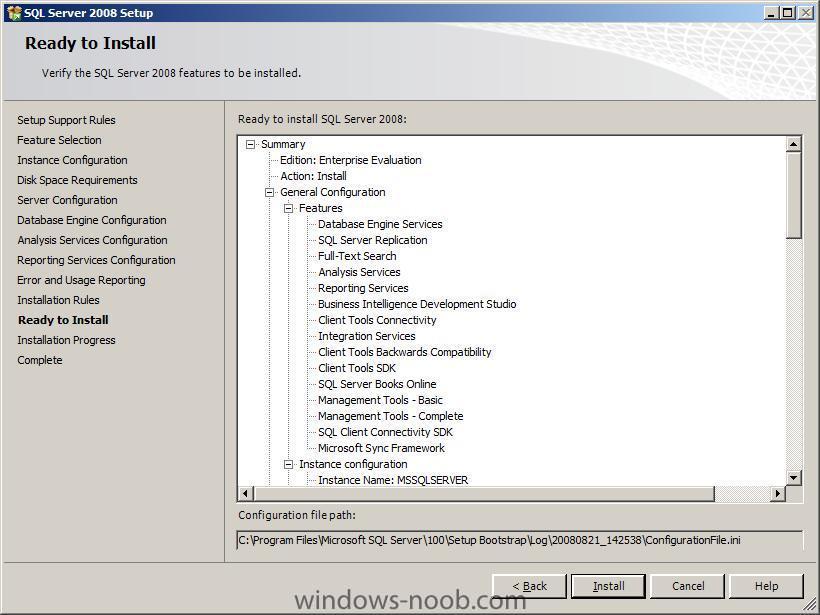
Task: Collapse the Summary tree node
Action: [250, 144]
